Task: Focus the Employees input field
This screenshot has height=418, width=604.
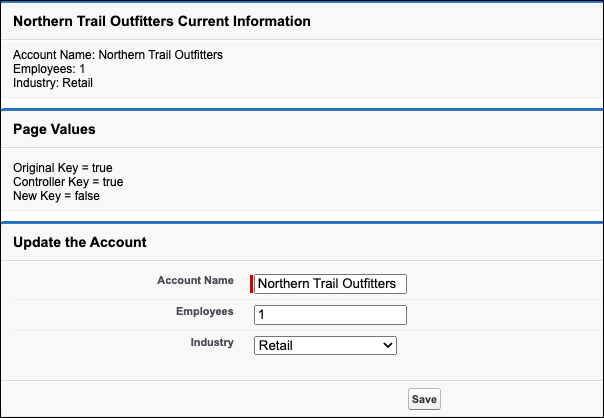Action: [330, 315]
